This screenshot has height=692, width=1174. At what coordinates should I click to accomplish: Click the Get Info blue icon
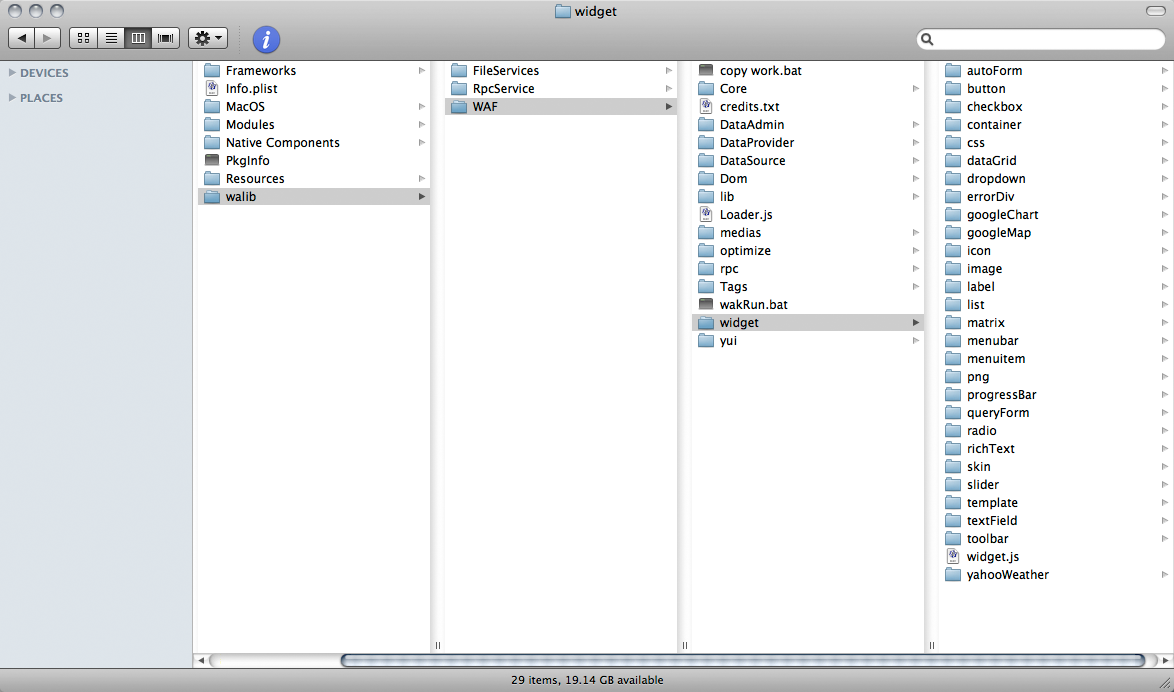point(266,39)
